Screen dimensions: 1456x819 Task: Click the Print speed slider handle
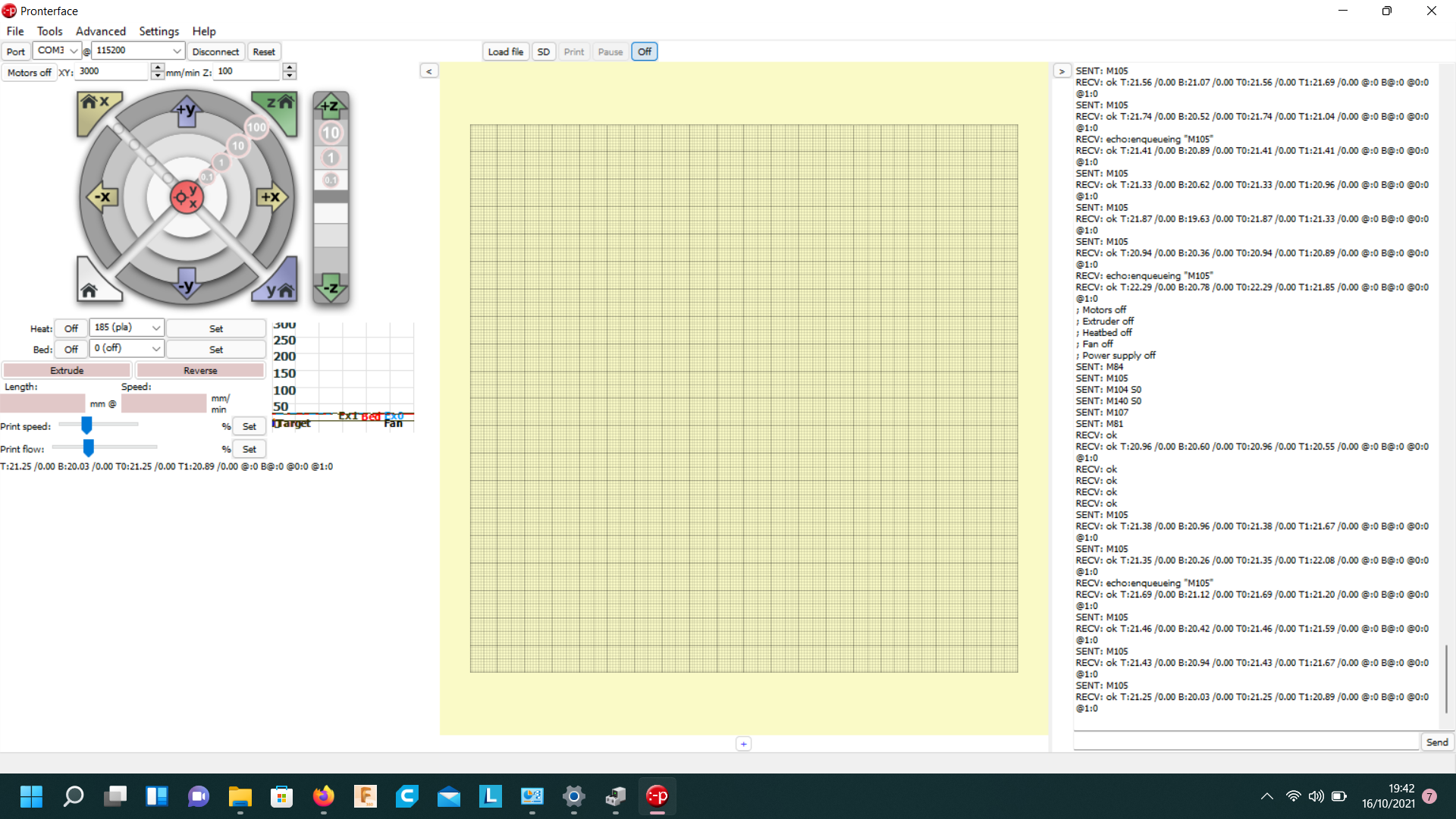(86, 425)
